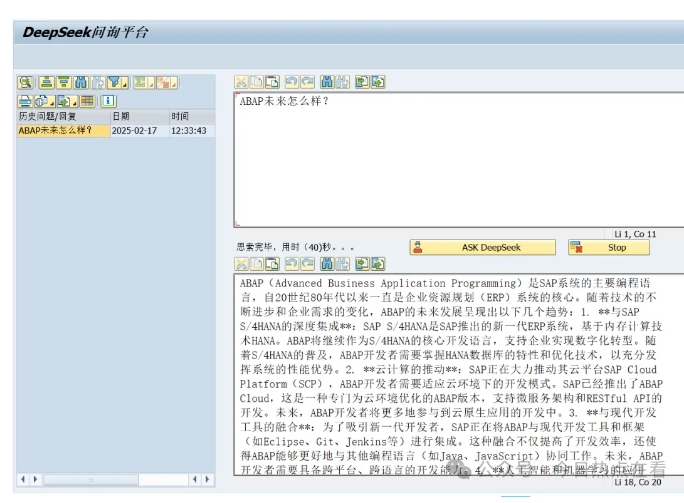Open the Export dropdown in history toolbar
The image size is (684, 503).
tap(67, 101)
